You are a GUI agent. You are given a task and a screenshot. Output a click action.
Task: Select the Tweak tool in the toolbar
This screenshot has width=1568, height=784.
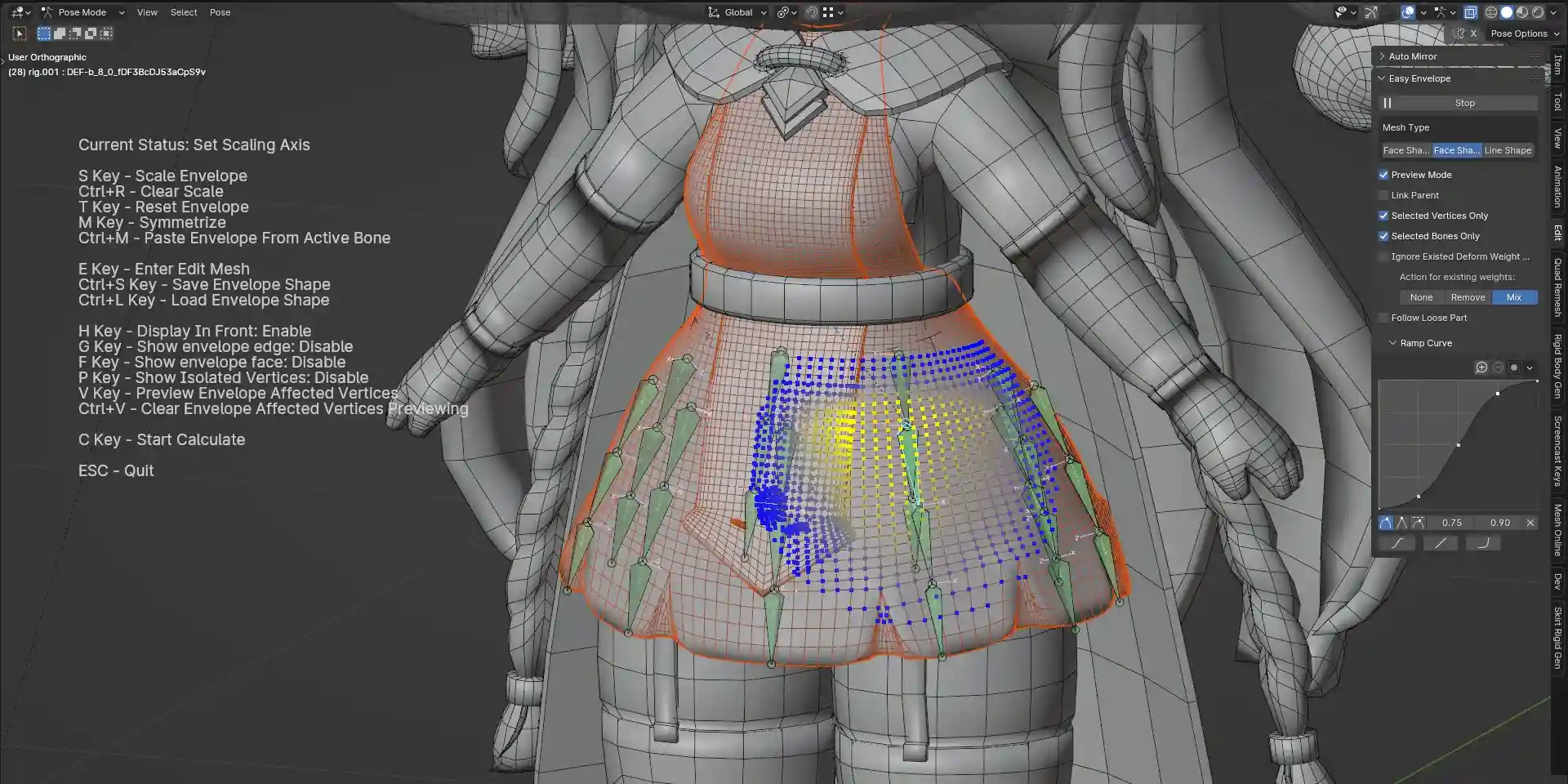click(17, 33)
